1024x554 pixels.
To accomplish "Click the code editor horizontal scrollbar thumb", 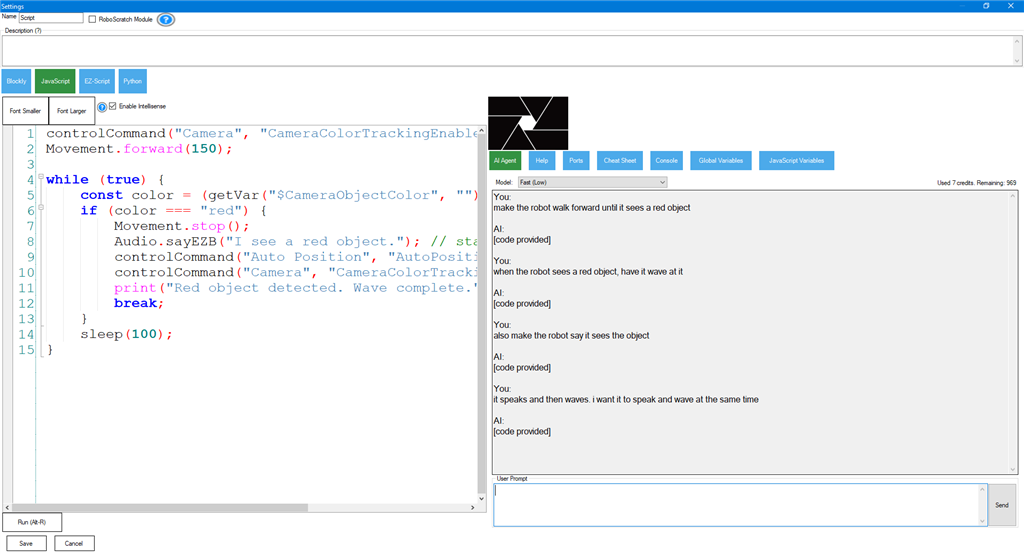I will [x=159, y=508].
